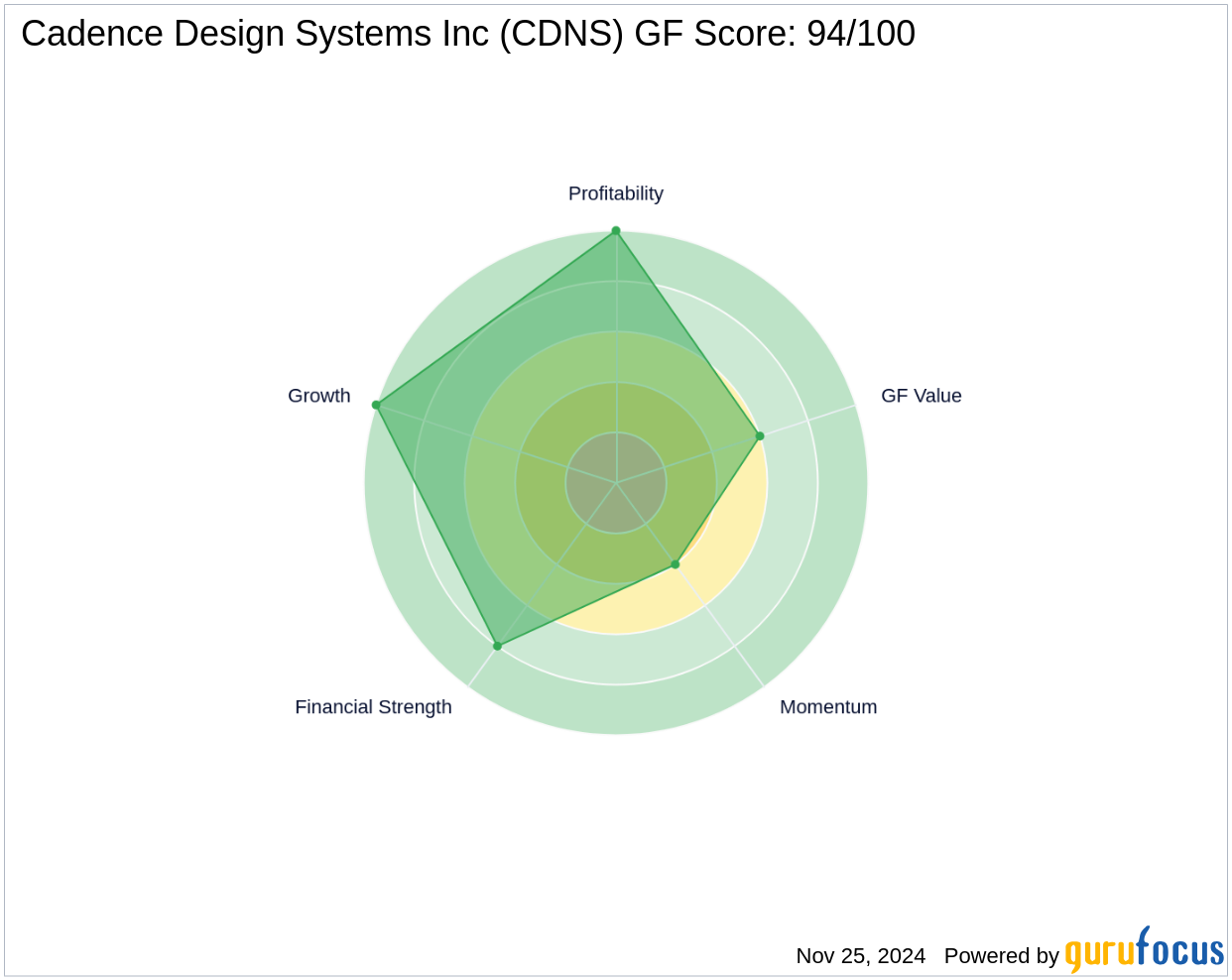The height and width of the screenshot is (980, 1232).
Task: Click the Powered by text
Action: (x=1002, y=956)
